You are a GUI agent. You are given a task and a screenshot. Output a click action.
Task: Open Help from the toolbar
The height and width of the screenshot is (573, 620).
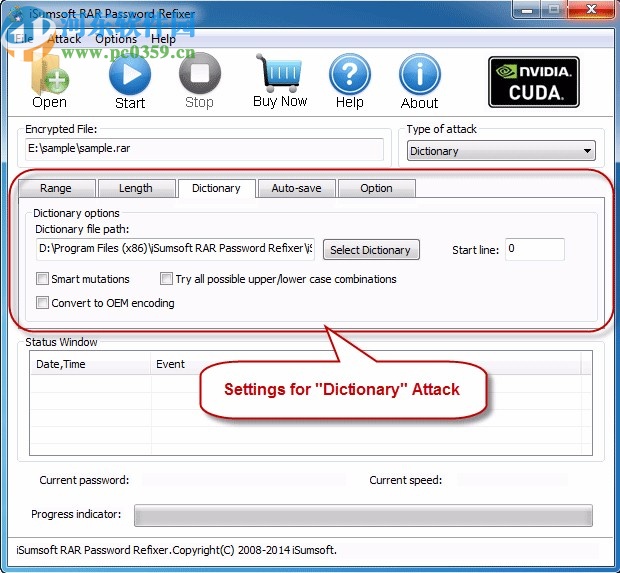click(x=350, y=82)
